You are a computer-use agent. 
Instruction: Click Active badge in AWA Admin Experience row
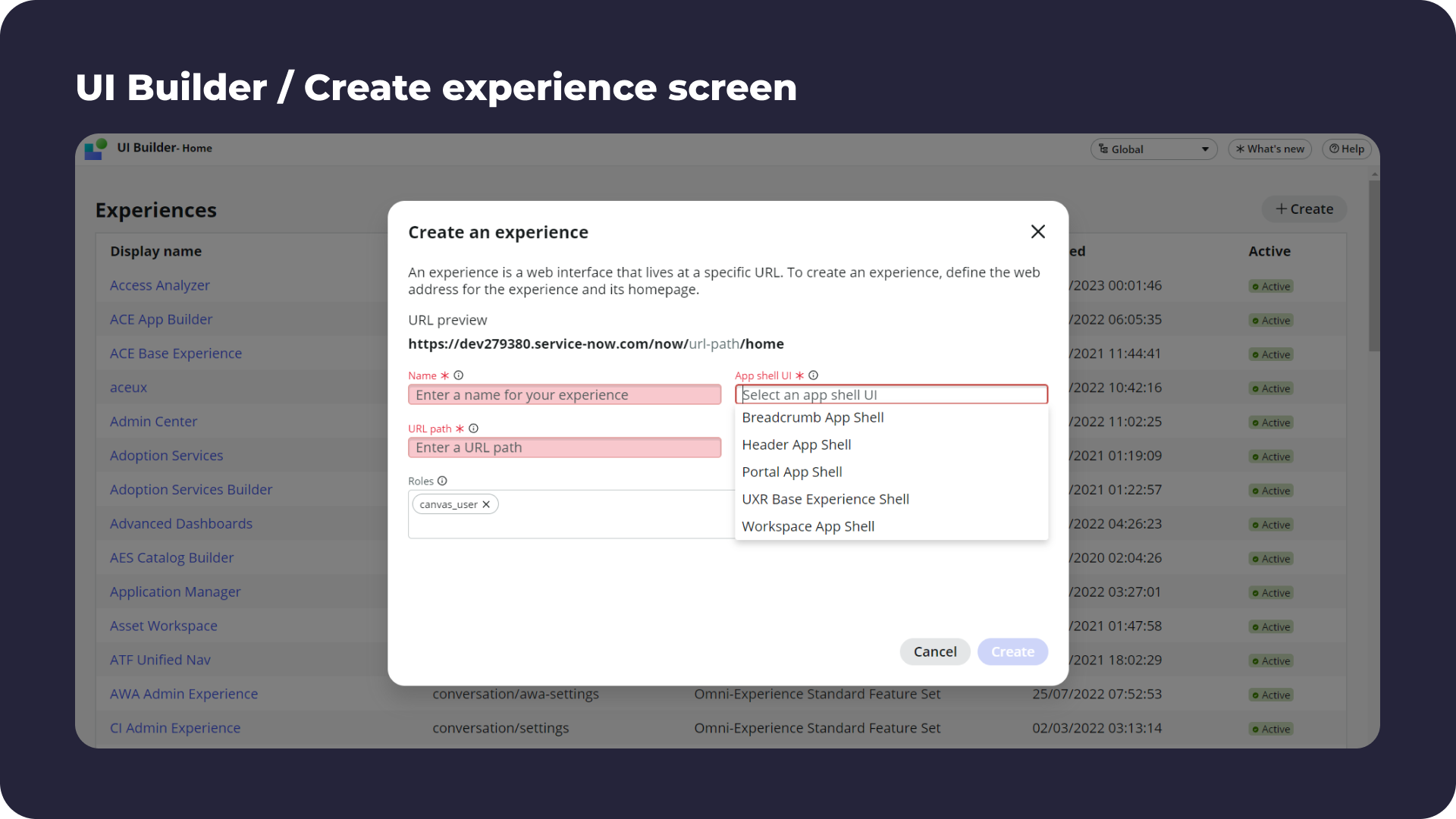tap(1271, 695)
